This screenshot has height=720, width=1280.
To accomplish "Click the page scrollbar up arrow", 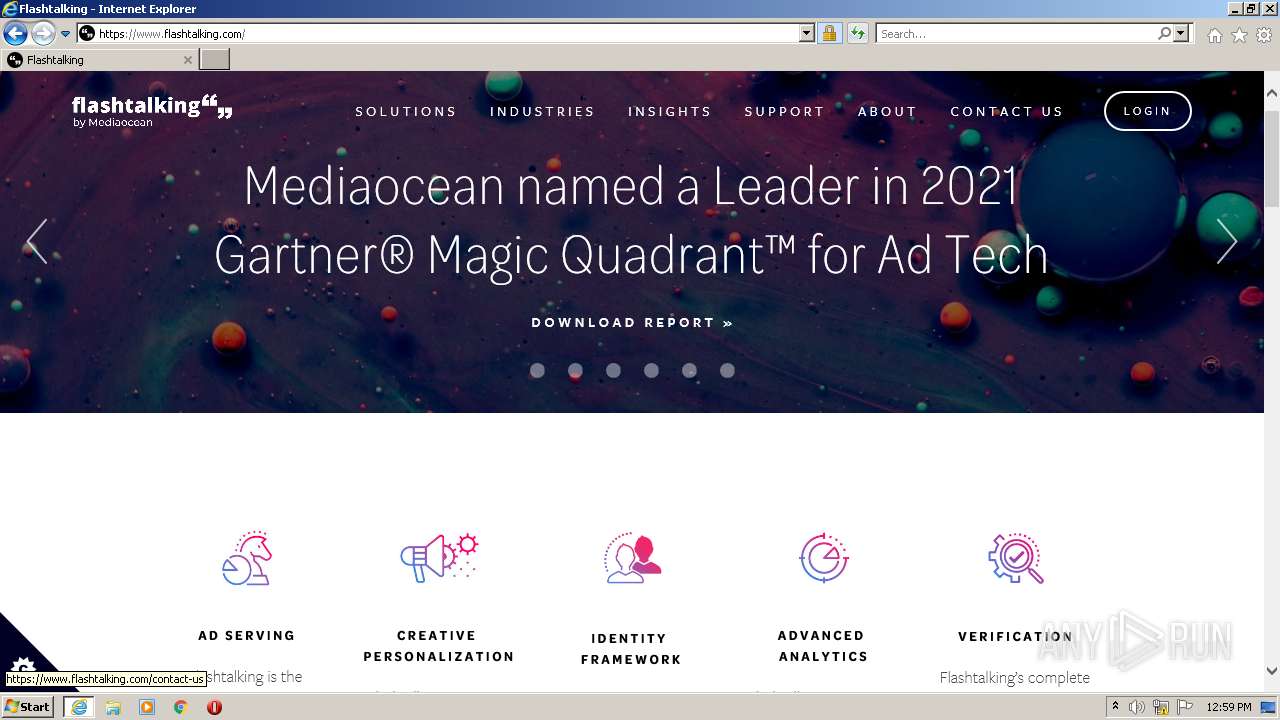I will pyautogui.click(x=1272, y=92).
